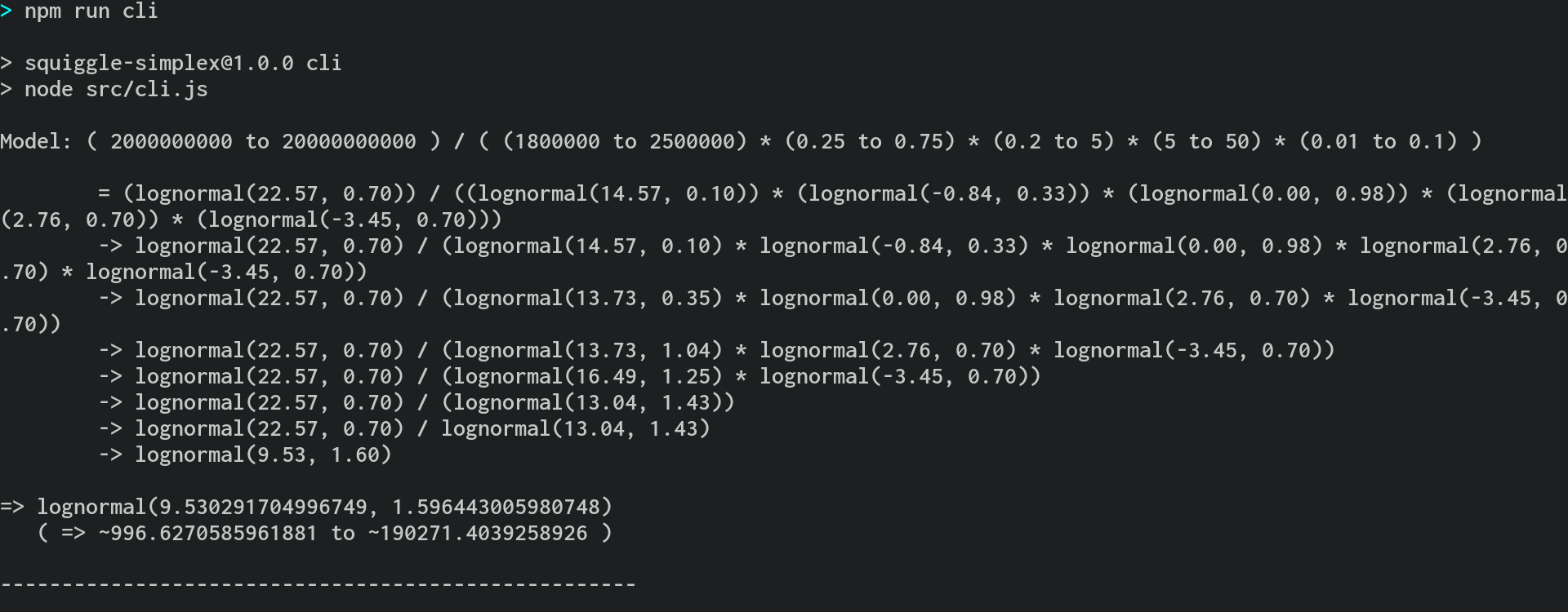The height and width of the screenshot is (612, 1568).
Task: Click the cyan prompt arrow before npm
Action: [x=6, y=11]
